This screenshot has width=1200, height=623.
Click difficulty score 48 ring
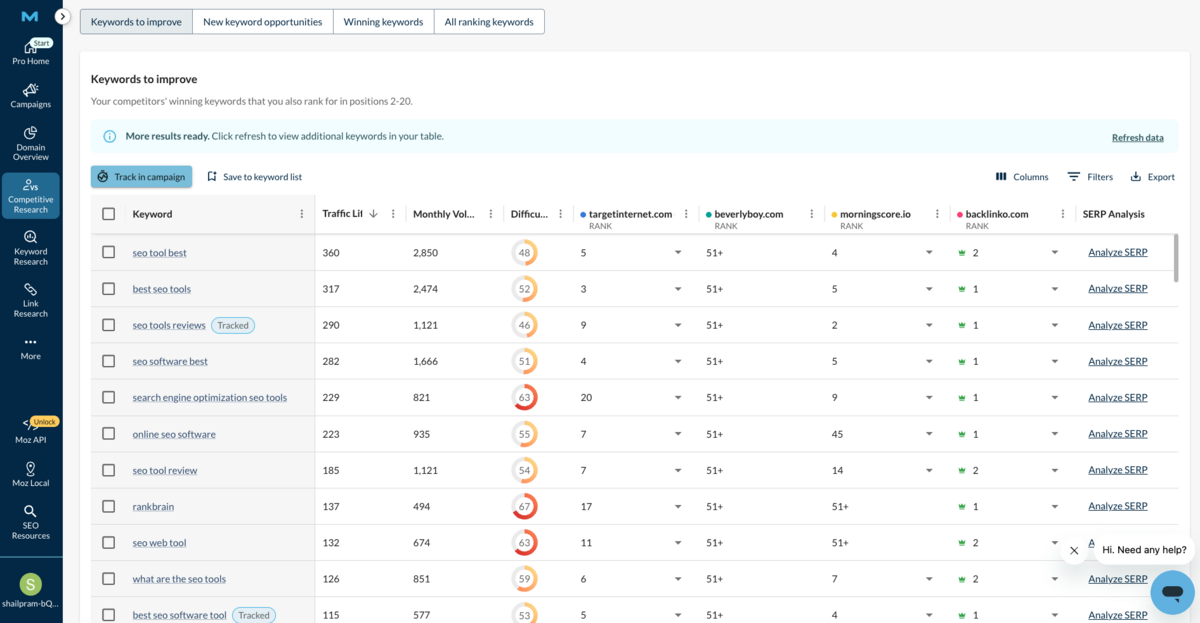(524, 253)
